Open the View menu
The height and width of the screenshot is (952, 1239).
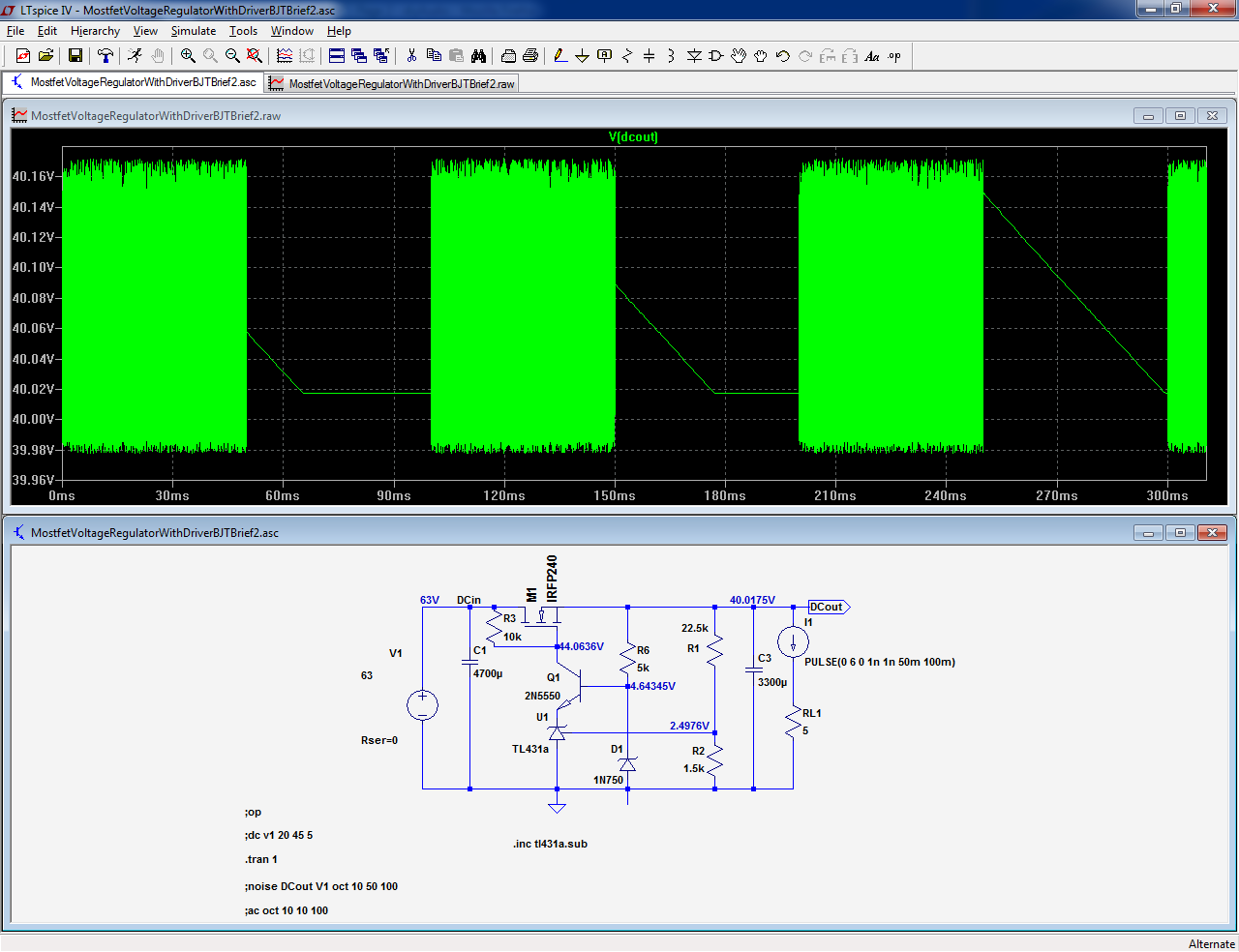coord(145,31)
